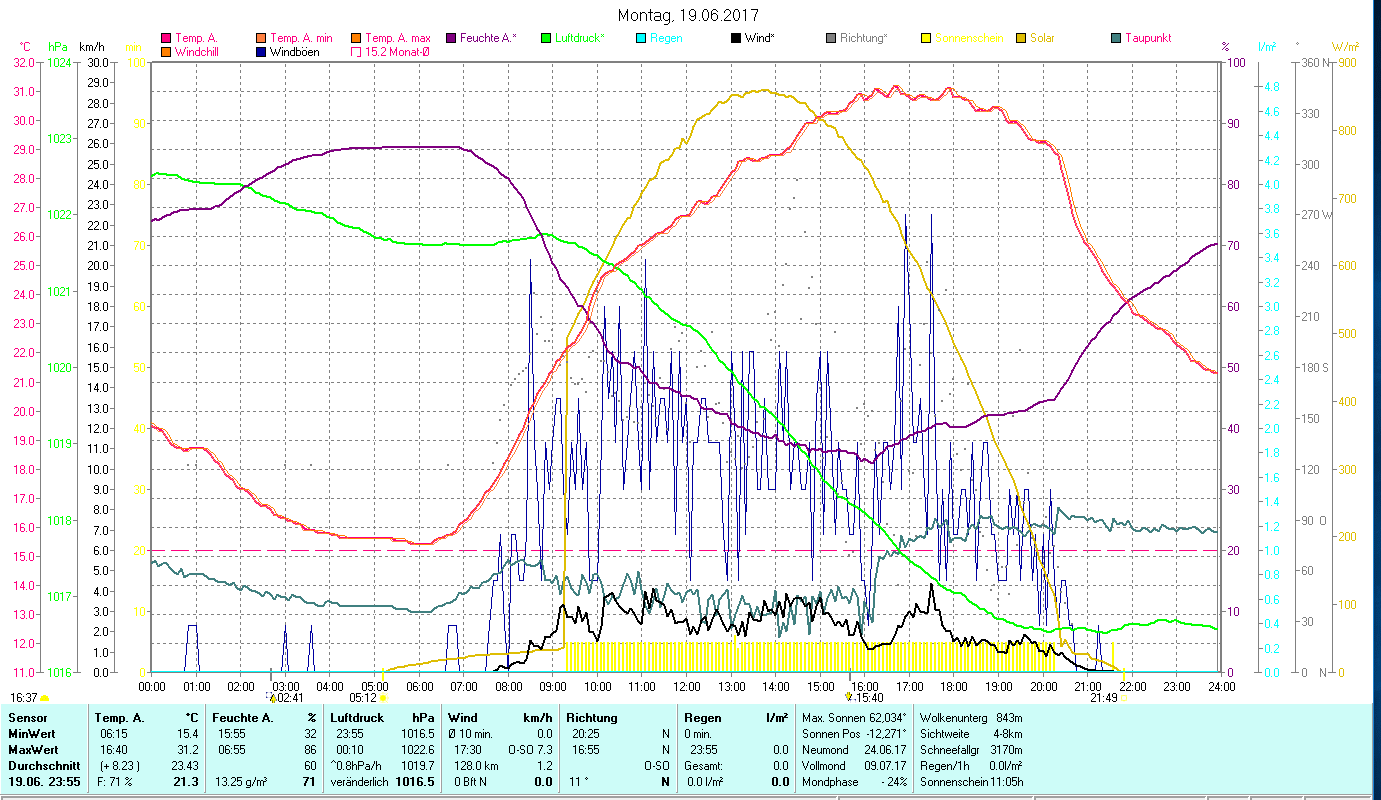Click the green Luftdruck* legend swatch

[x=545, y=38]
